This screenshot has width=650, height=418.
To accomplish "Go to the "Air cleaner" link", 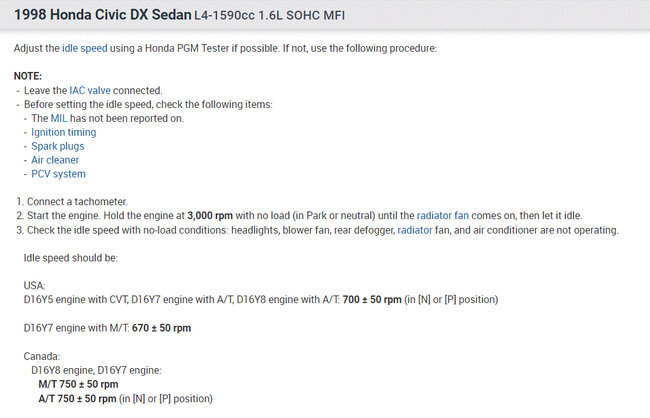I will pyautogui.click(x=55, y=160).
